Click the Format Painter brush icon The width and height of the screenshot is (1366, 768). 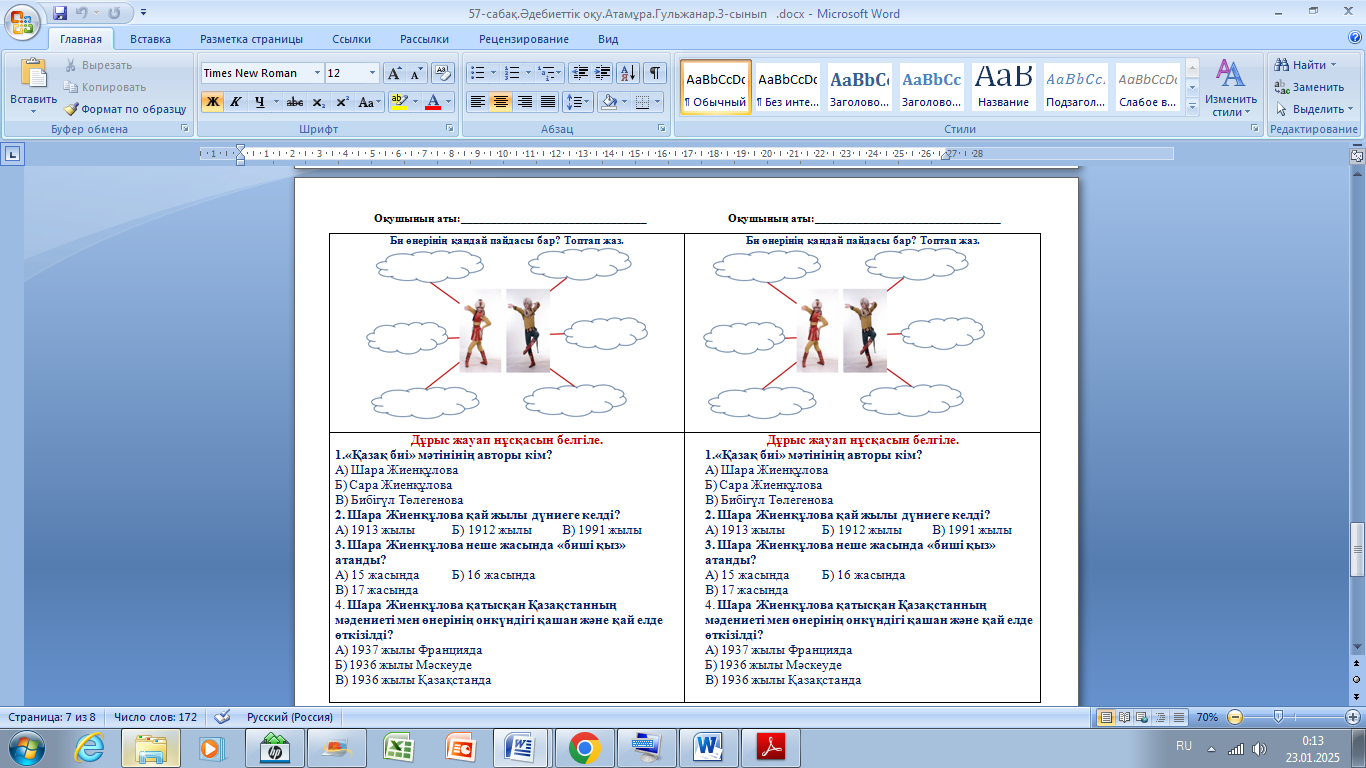pyautogui.click(x=72, y=109)
